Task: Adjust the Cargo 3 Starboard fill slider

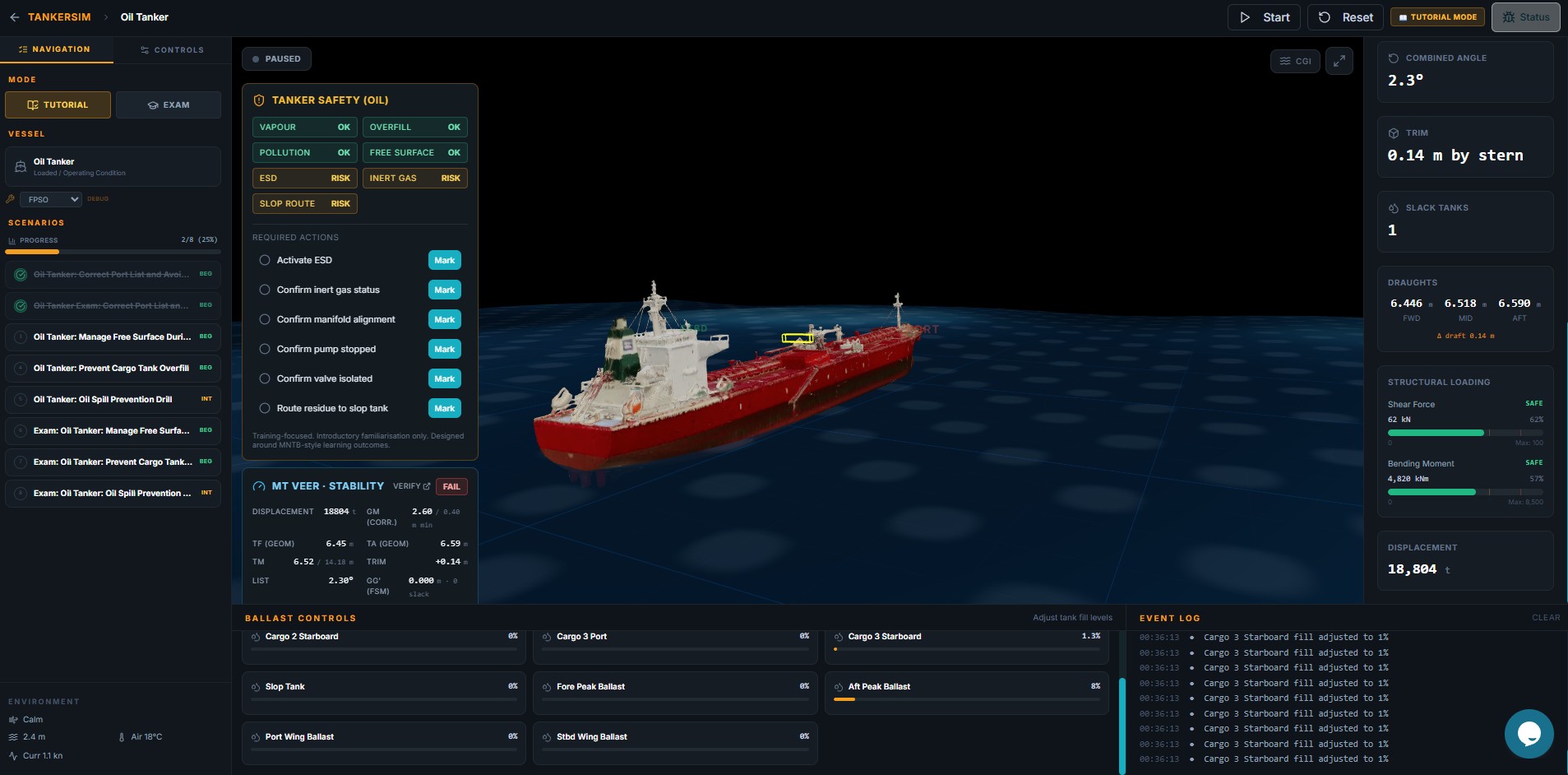Action: pyautogui.click(x=966, y=649)
